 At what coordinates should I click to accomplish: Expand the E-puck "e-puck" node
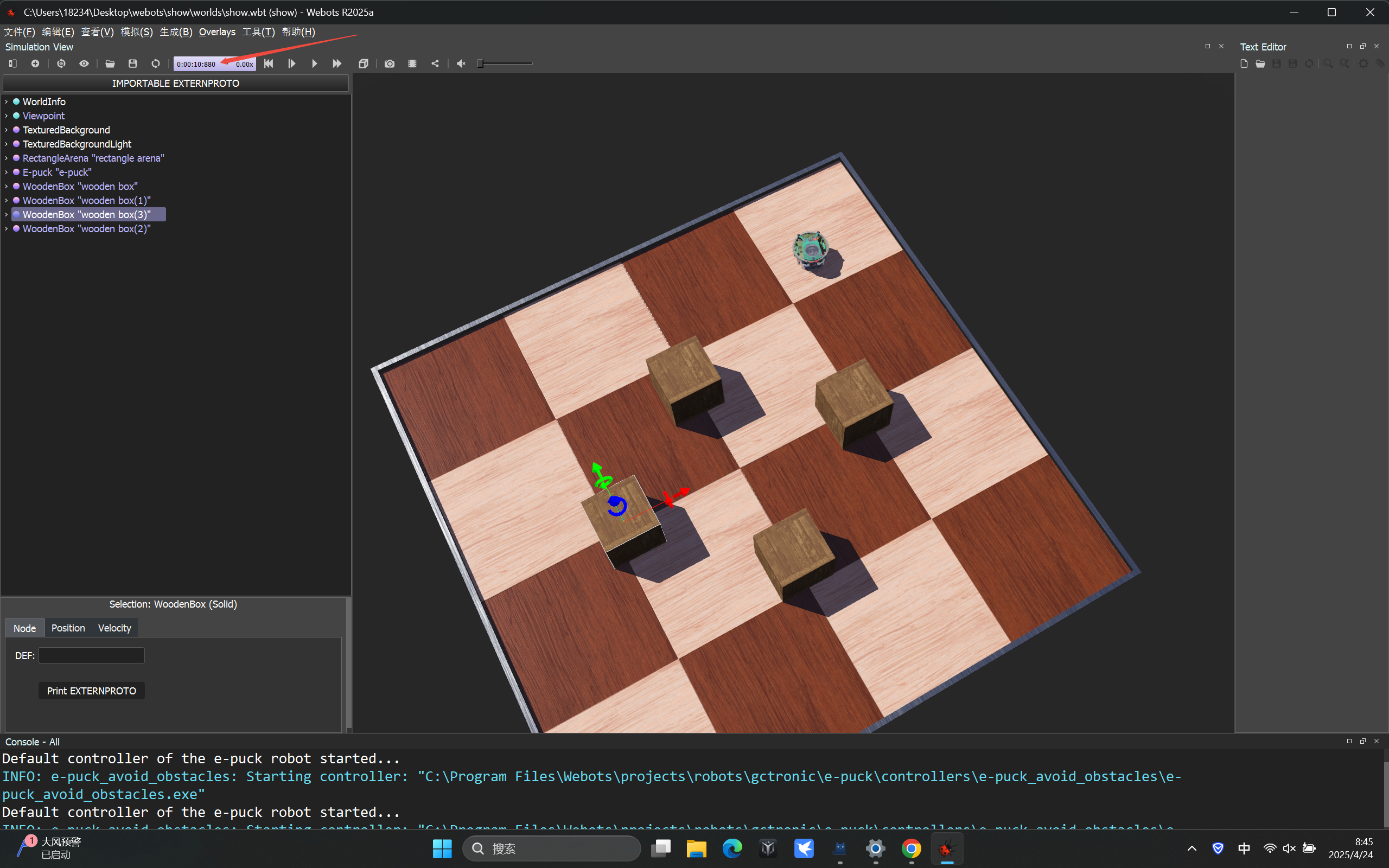tap(7, 172)
